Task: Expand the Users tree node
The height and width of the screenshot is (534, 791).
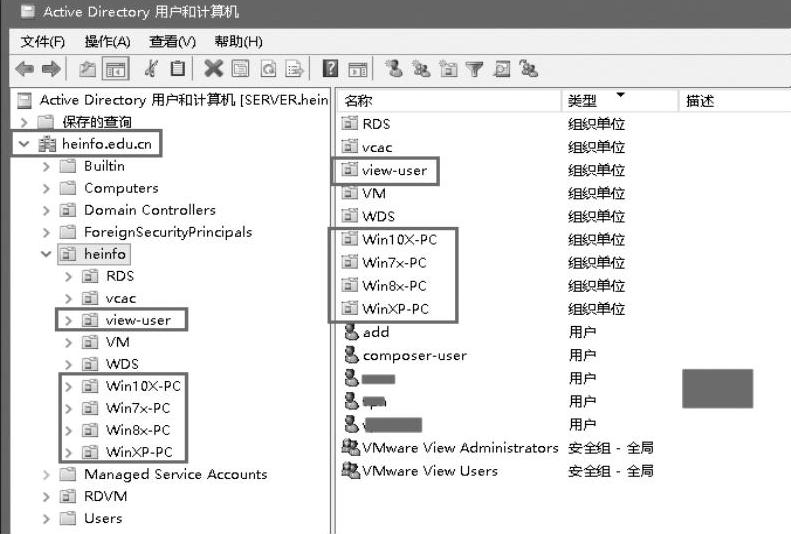Action: tap(46, 518)
